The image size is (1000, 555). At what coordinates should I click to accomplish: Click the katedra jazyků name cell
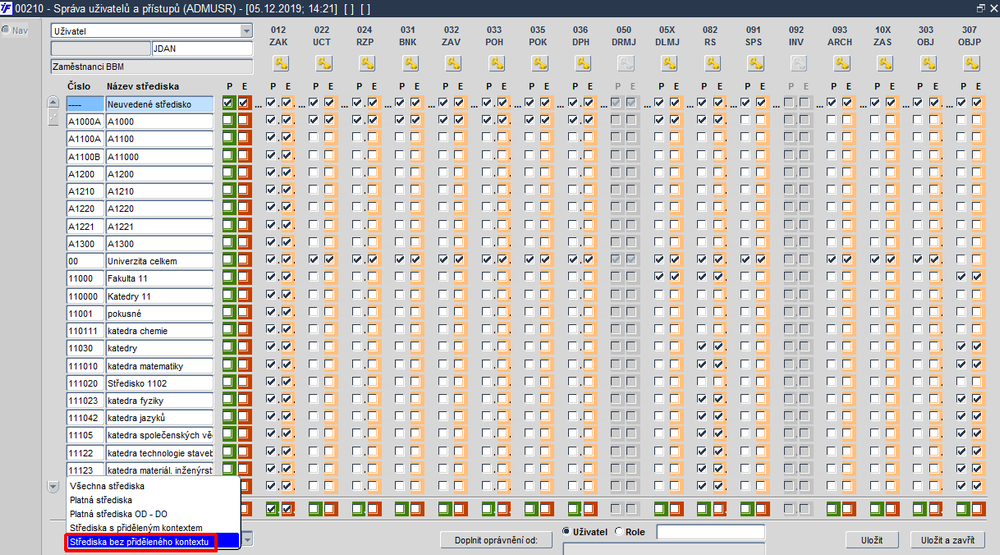click(x=159, y=418)
